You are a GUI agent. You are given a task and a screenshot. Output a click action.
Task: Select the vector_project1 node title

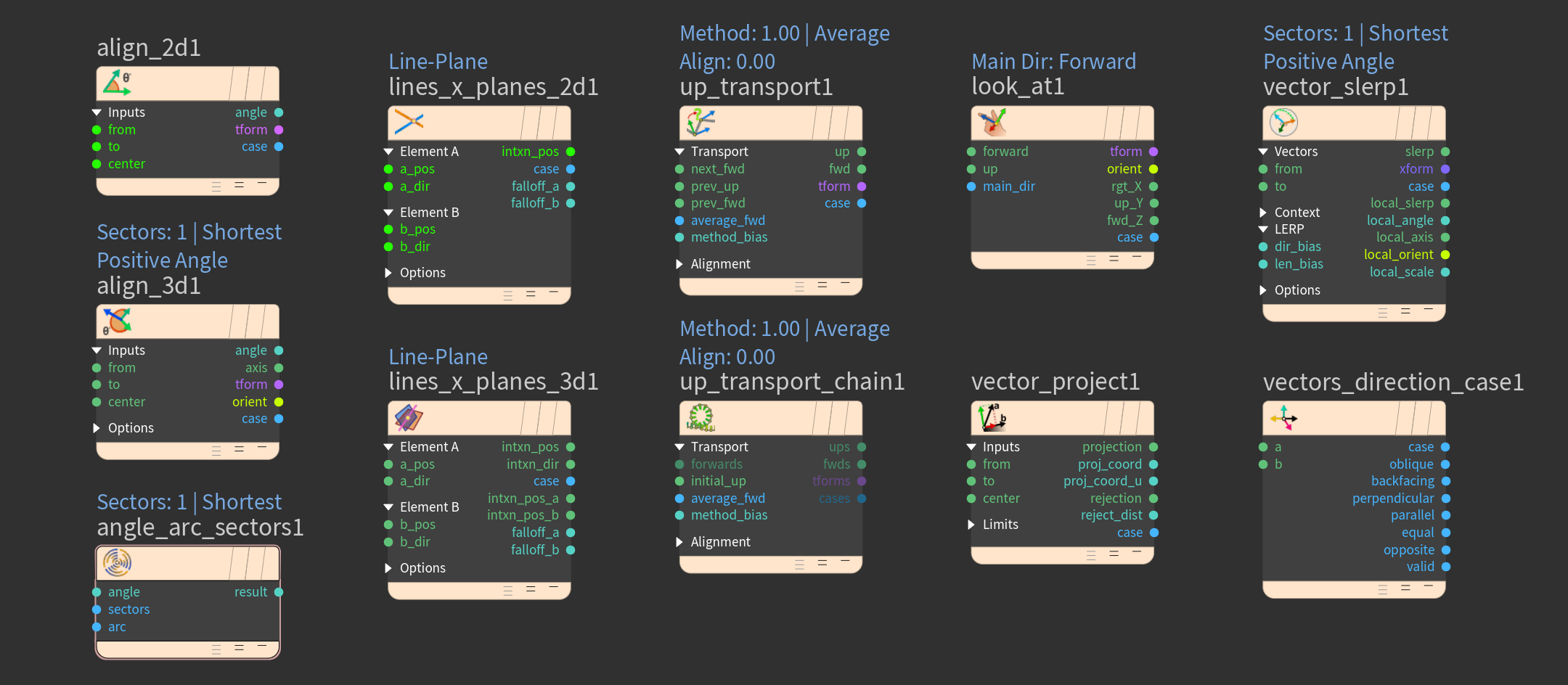1056,382
